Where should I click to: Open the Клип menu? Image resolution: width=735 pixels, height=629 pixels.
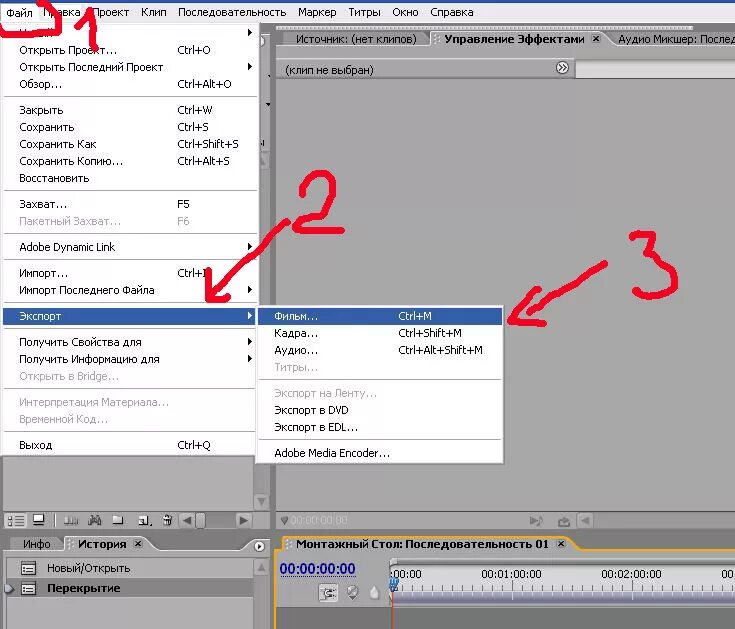[x=154, y=12]
